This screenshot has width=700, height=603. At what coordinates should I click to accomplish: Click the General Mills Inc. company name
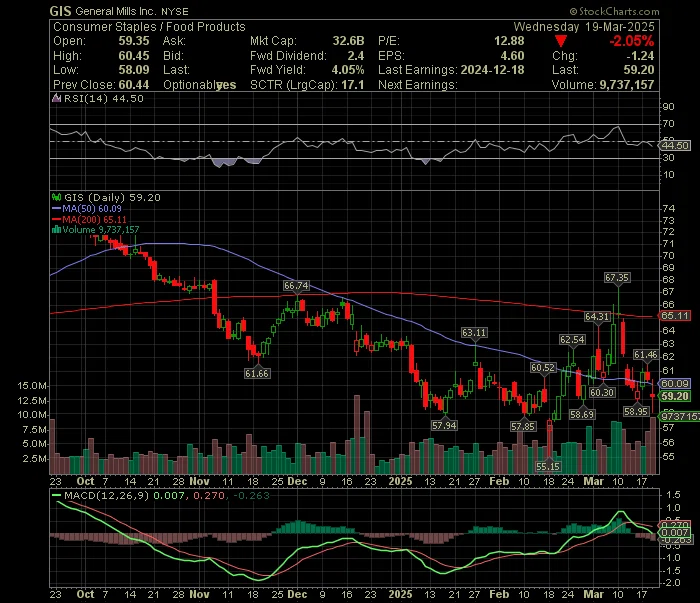pyautogui.click(x=116, y=11)
